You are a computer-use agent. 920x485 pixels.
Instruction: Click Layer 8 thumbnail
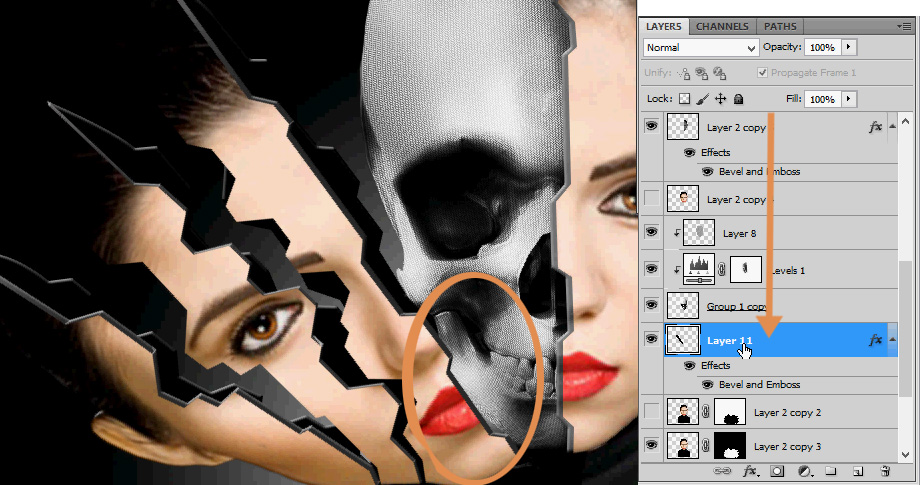699,233
